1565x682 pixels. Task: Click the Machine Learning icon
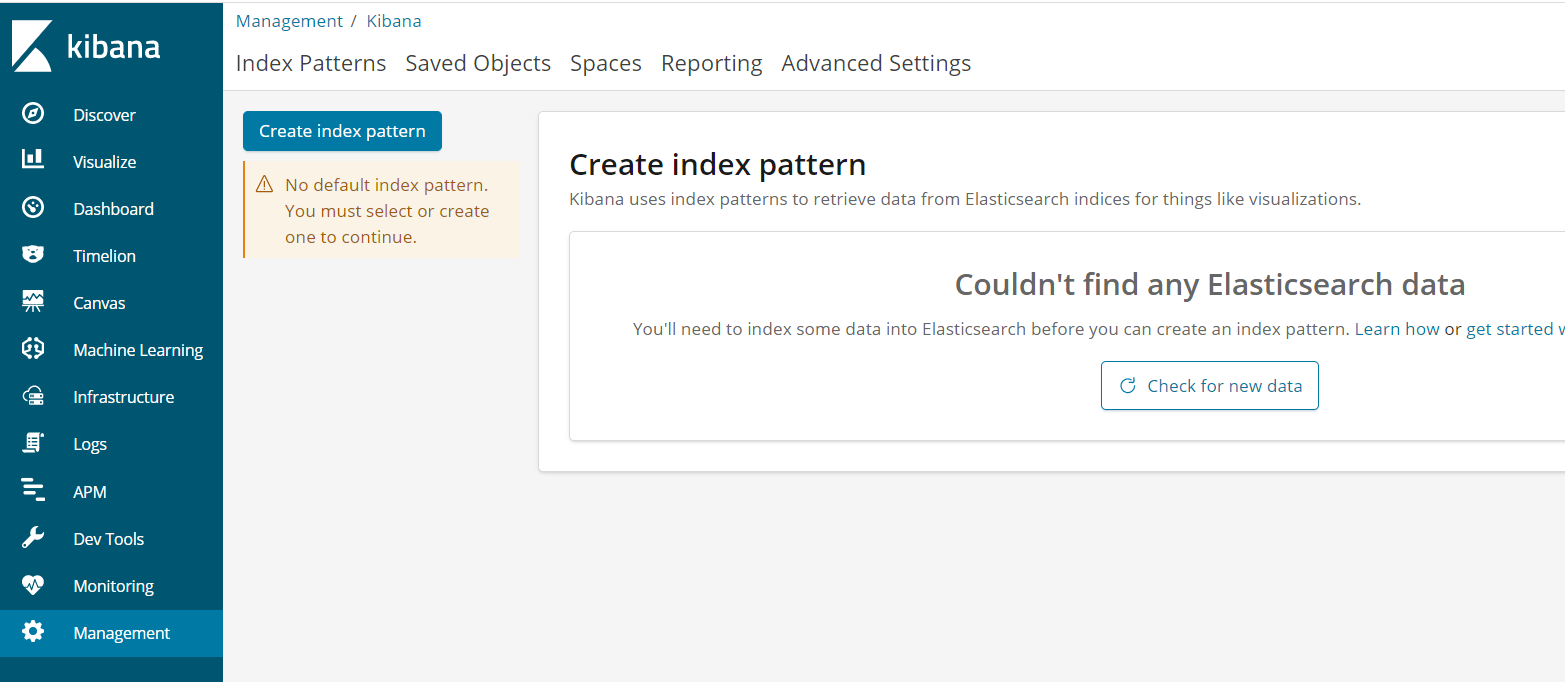tap(33, 349)
